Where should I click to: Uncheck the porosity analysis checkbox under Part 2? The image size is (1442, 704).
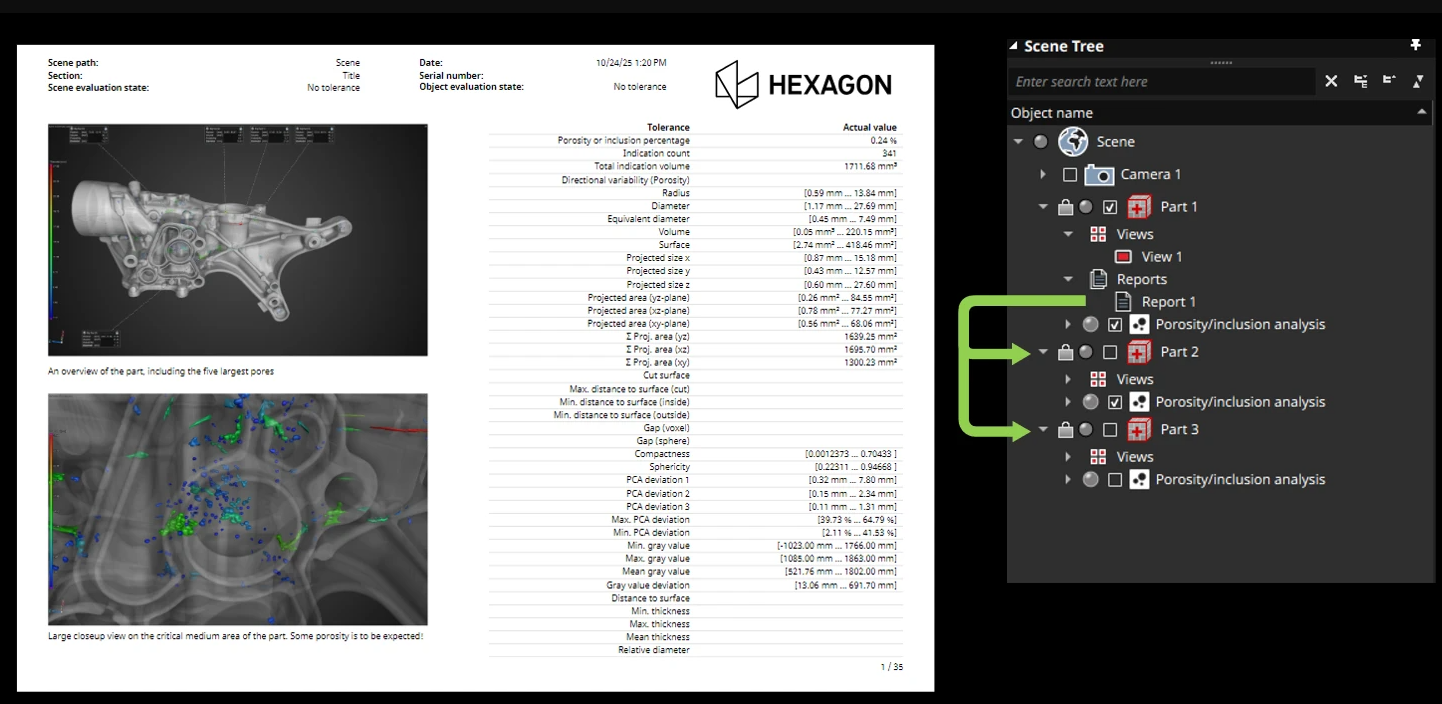(x=1115, y=402)
